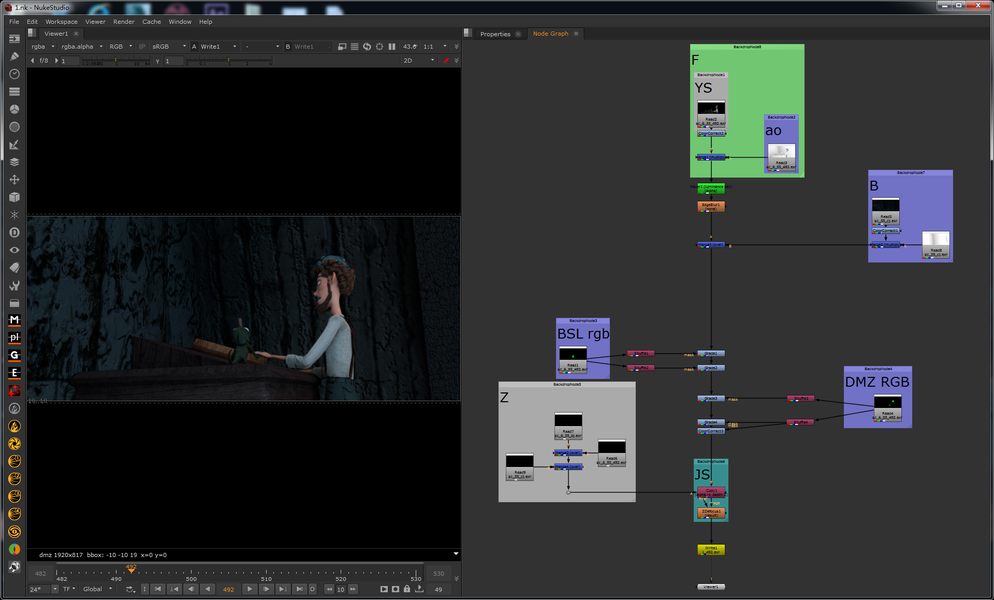Click the gamma Y slider in viewer
This screenshot has width=994, height=600.
[x=228, y=62]
